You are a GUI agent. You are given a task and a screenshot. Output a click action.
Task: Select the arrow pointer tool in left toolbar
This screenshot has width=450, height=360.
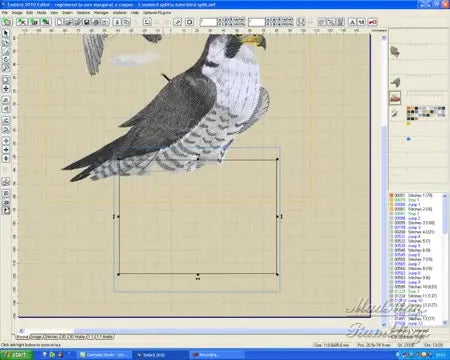[6, 33]
